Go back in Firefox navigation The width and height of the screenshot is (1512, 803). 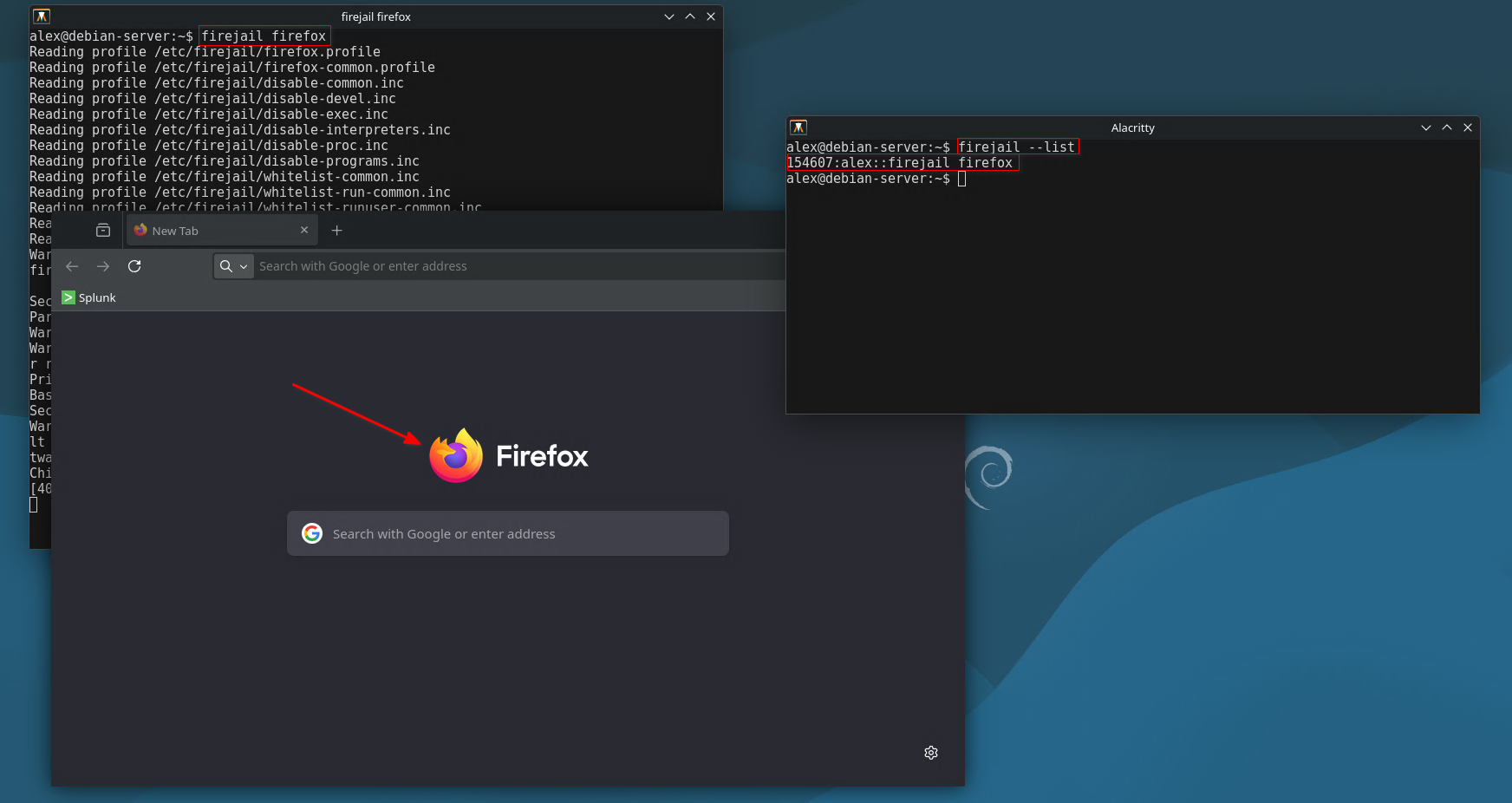[72, 266]
